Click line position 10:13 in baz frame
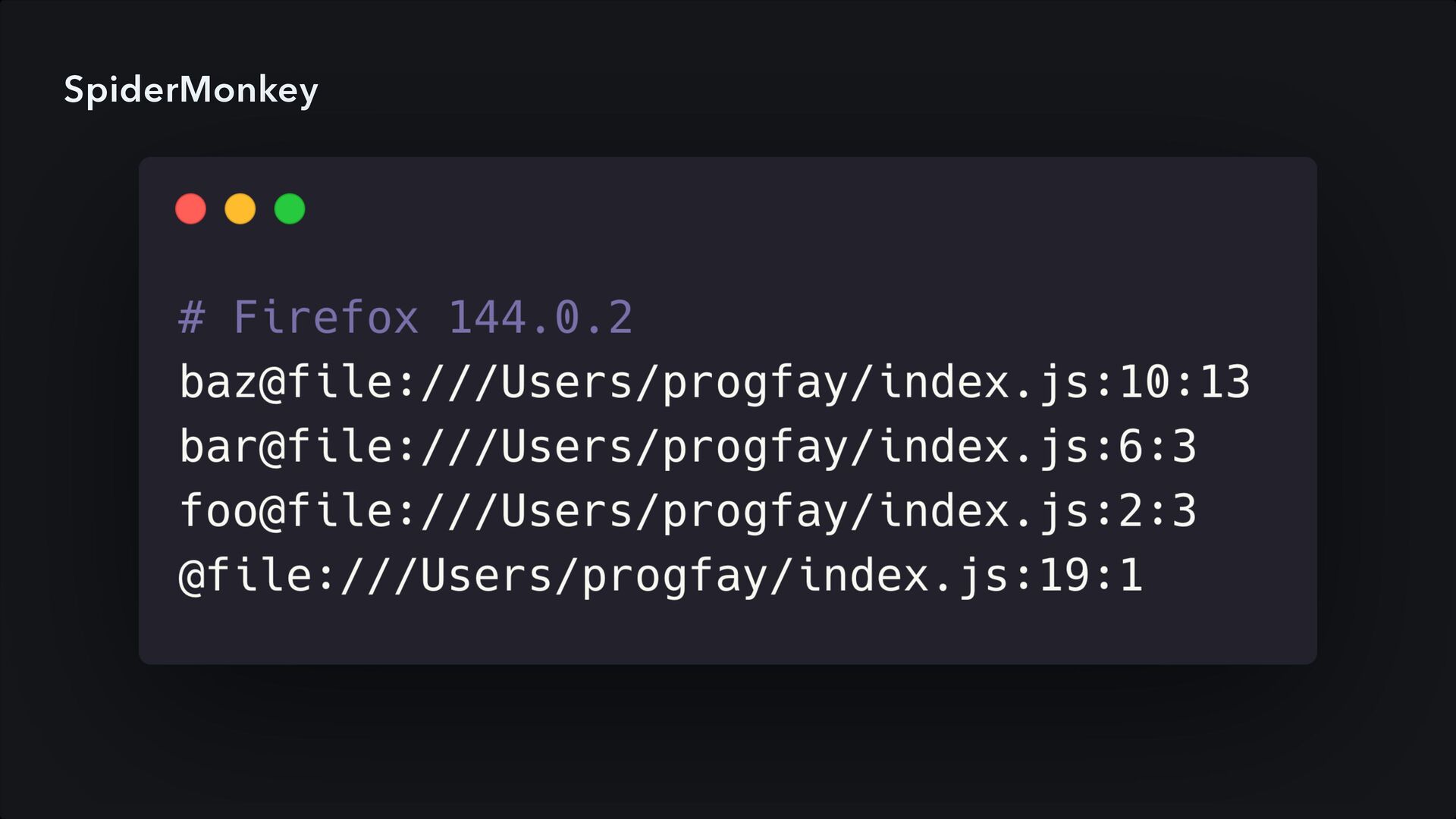This screenshot has height=819, width=1456. pyautogui.click(x=1185, y=381)
